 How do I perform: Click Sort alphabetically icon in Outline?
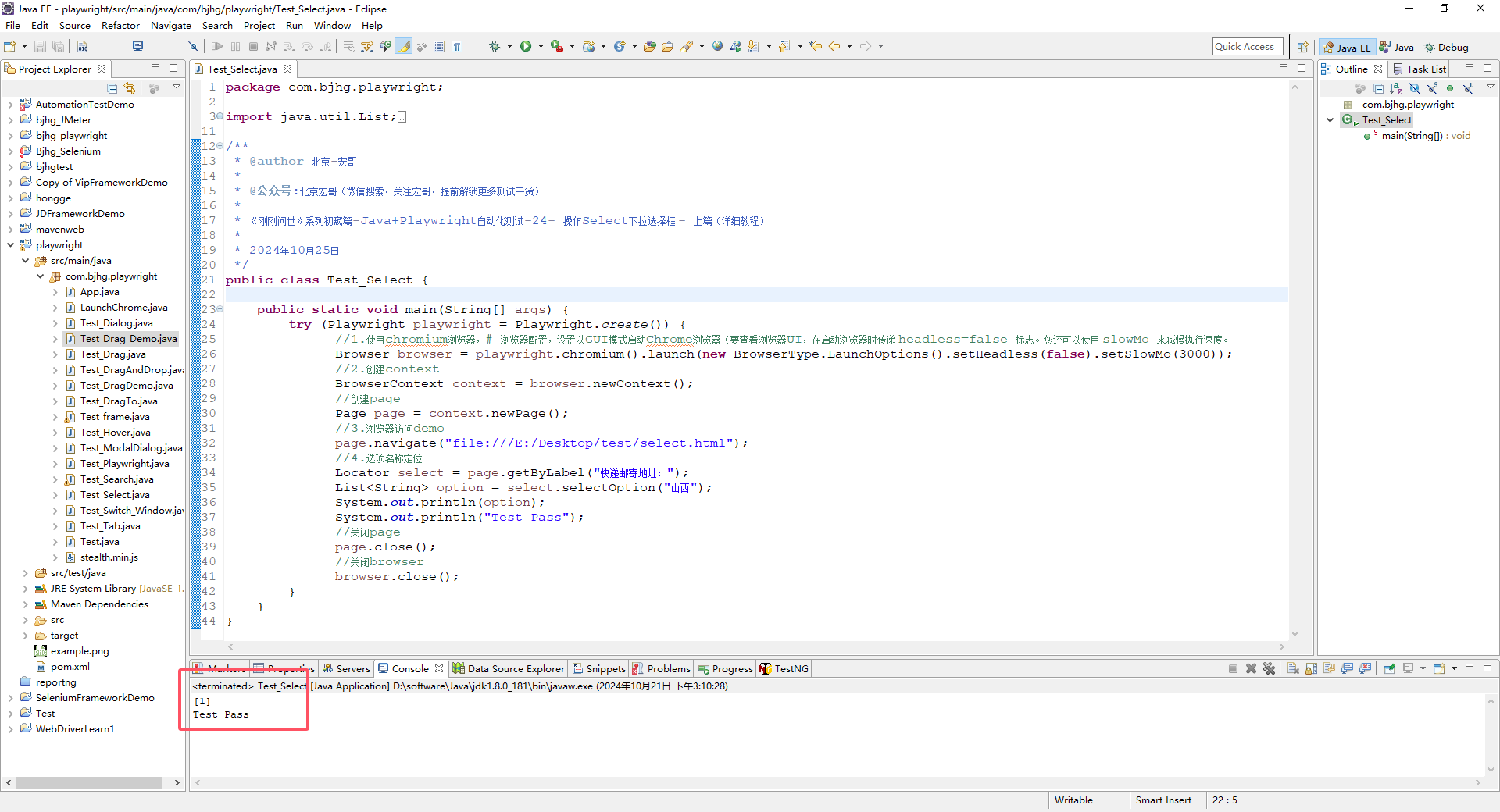[1396, 88]
